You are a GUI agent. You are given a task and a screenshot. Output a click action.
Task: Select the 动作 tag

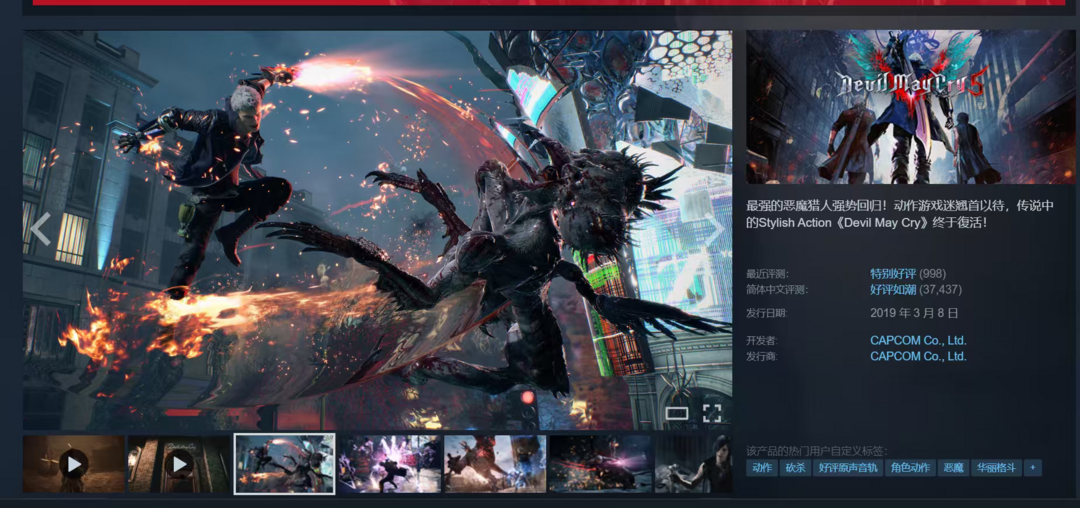(762, 468)
